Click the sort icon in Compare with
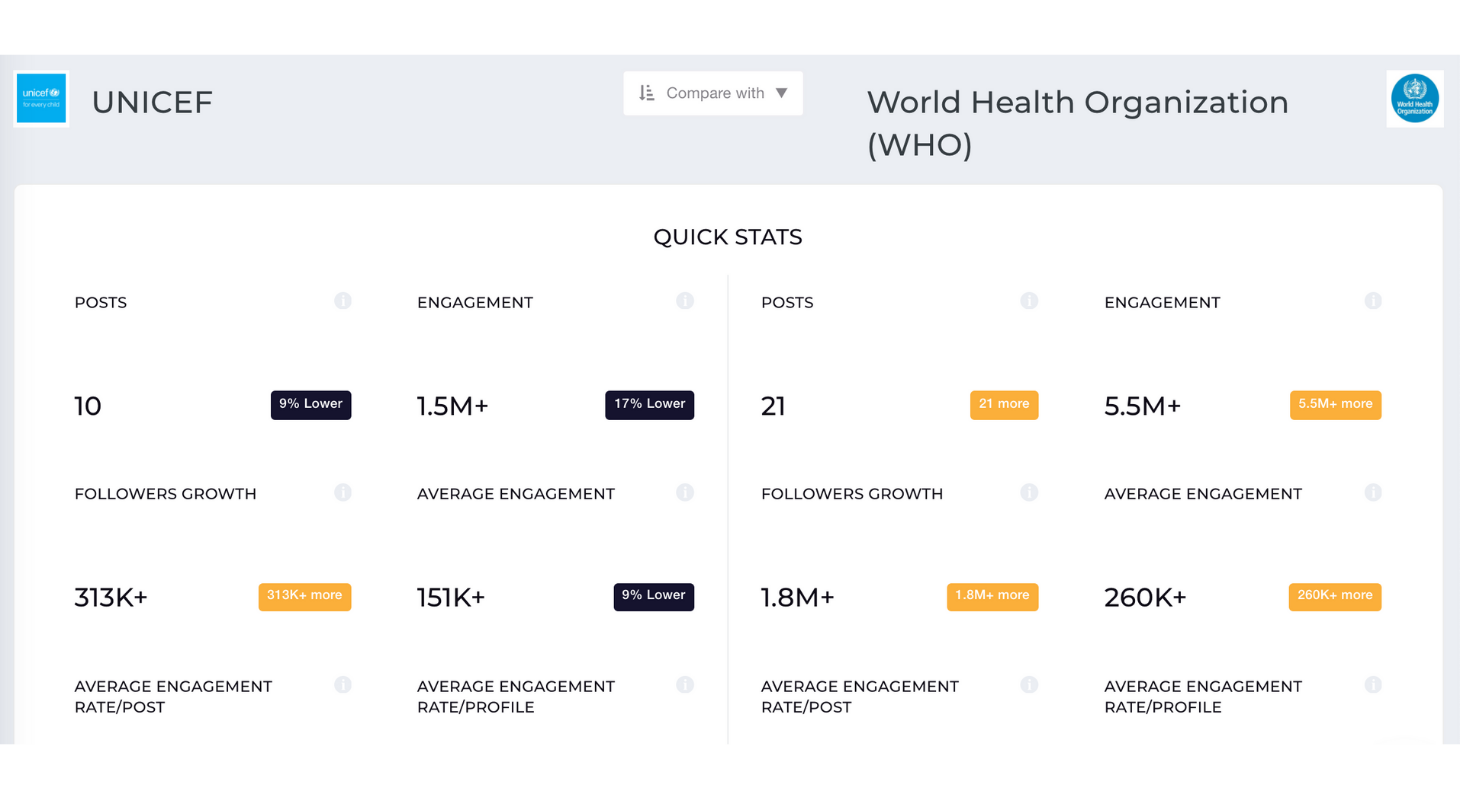This screenshot has width=1460, height=800. click(x=647, y=93)
